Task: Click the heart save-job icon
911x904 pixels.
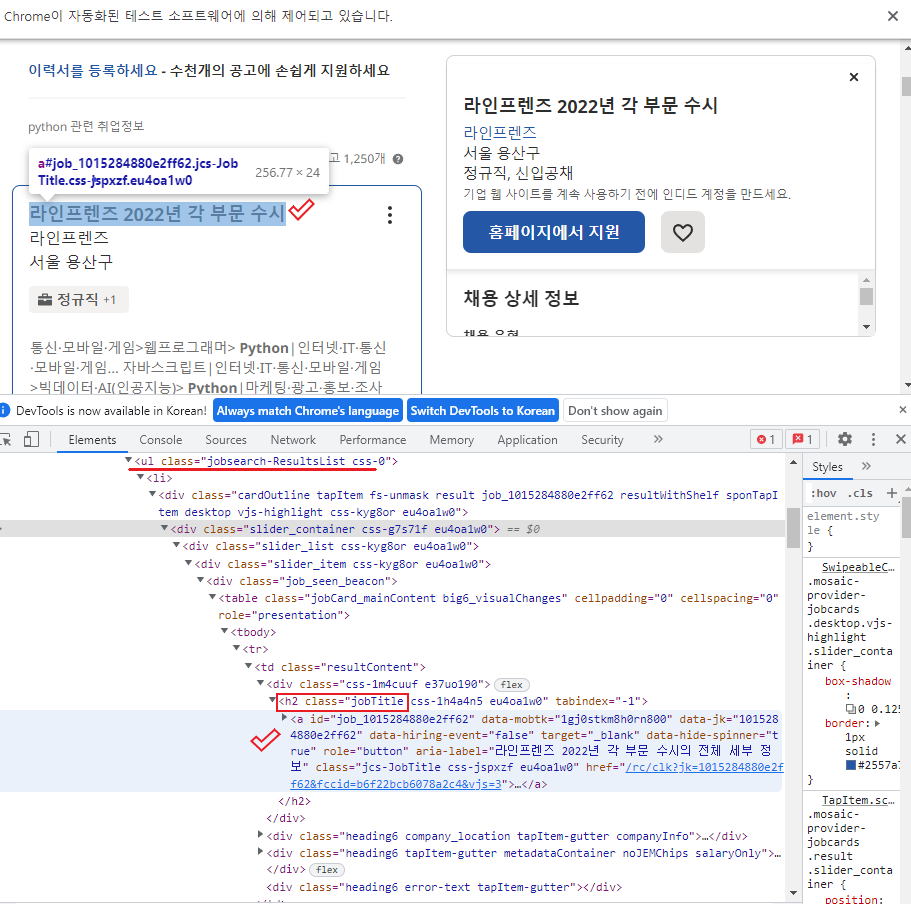Action: [683, 232]
